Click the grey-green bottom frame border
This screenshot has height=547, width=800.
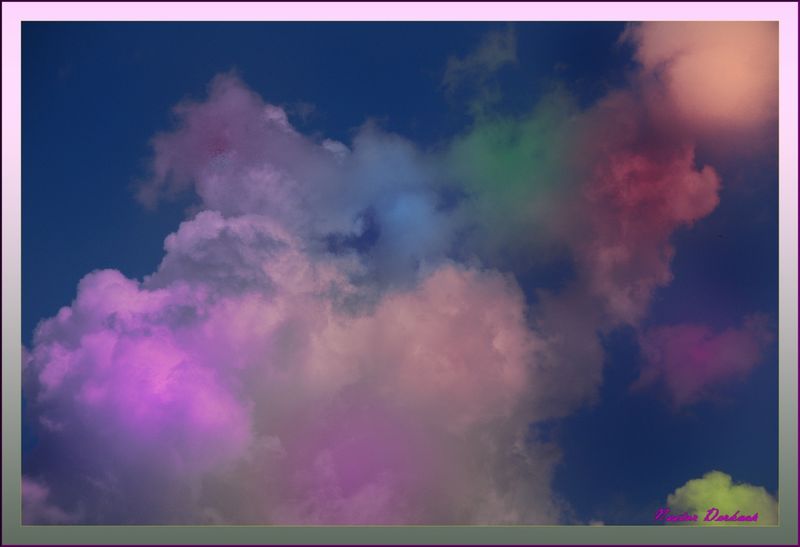point(400,536)
